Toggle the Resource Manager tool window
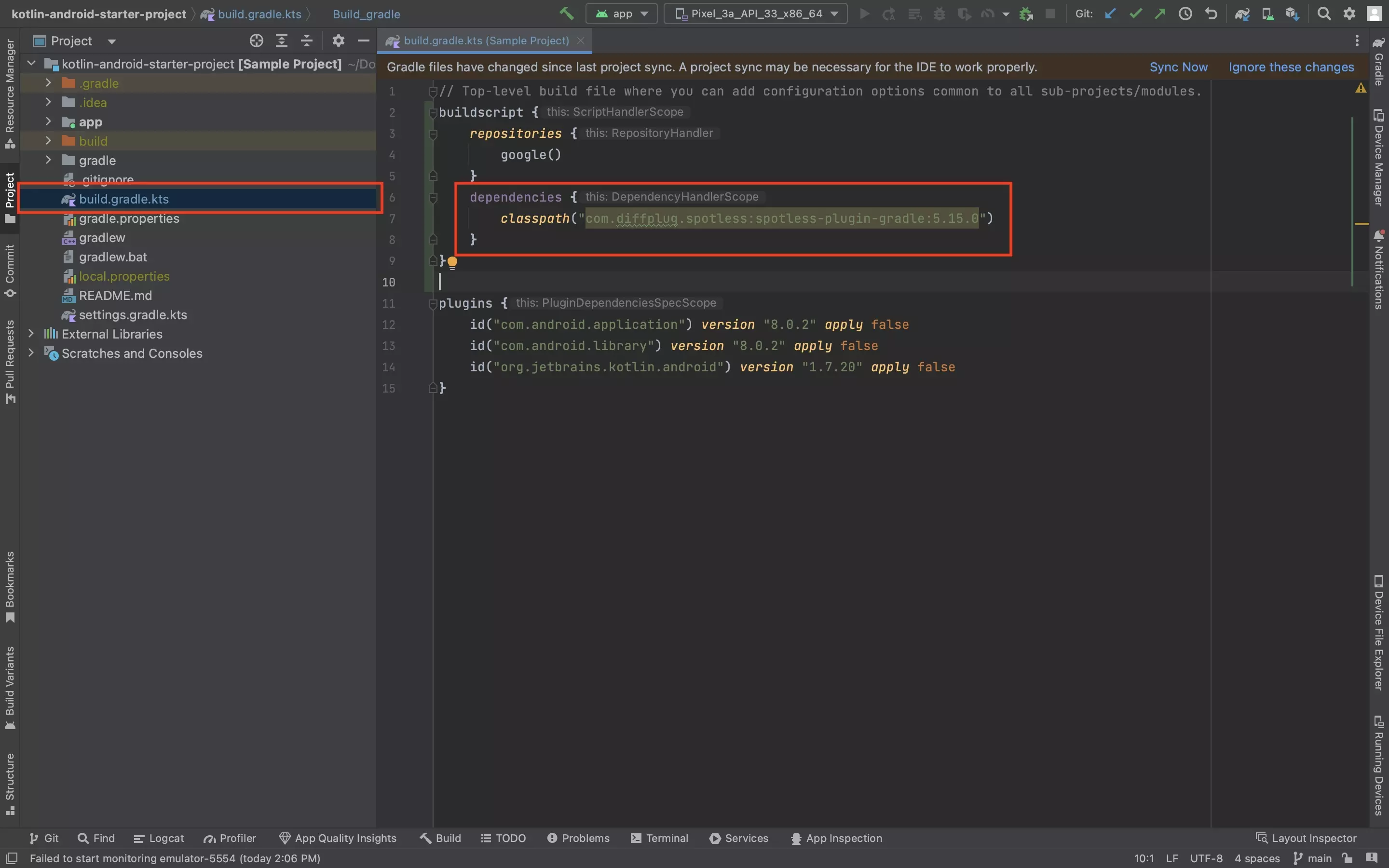 click(x=10, y=93)
